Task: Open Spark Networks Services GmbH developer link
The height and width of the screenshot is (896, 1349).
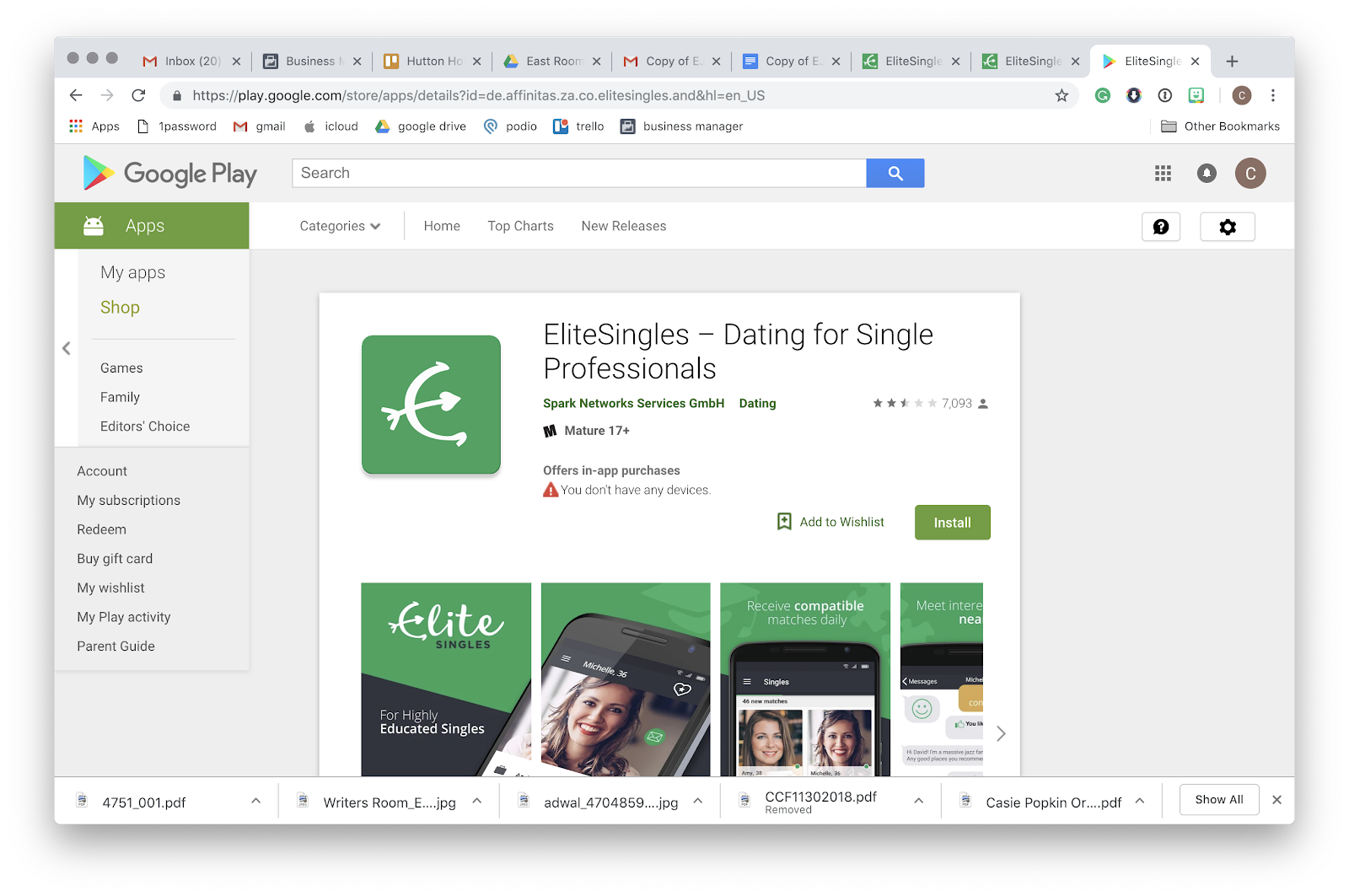Action: pos(634,404)
